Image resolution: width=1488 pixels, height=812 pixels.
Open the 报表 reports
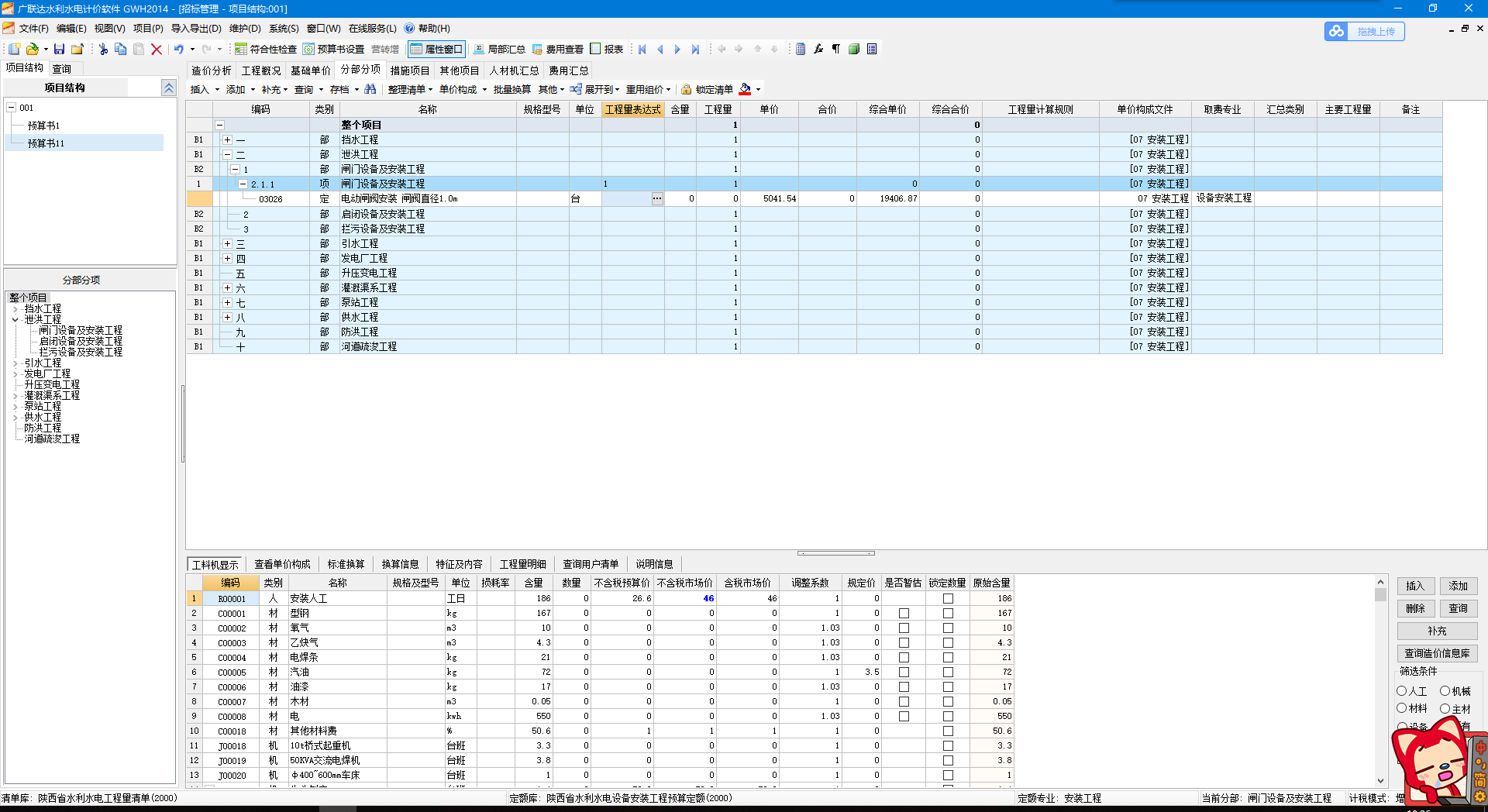coord(607,49)
